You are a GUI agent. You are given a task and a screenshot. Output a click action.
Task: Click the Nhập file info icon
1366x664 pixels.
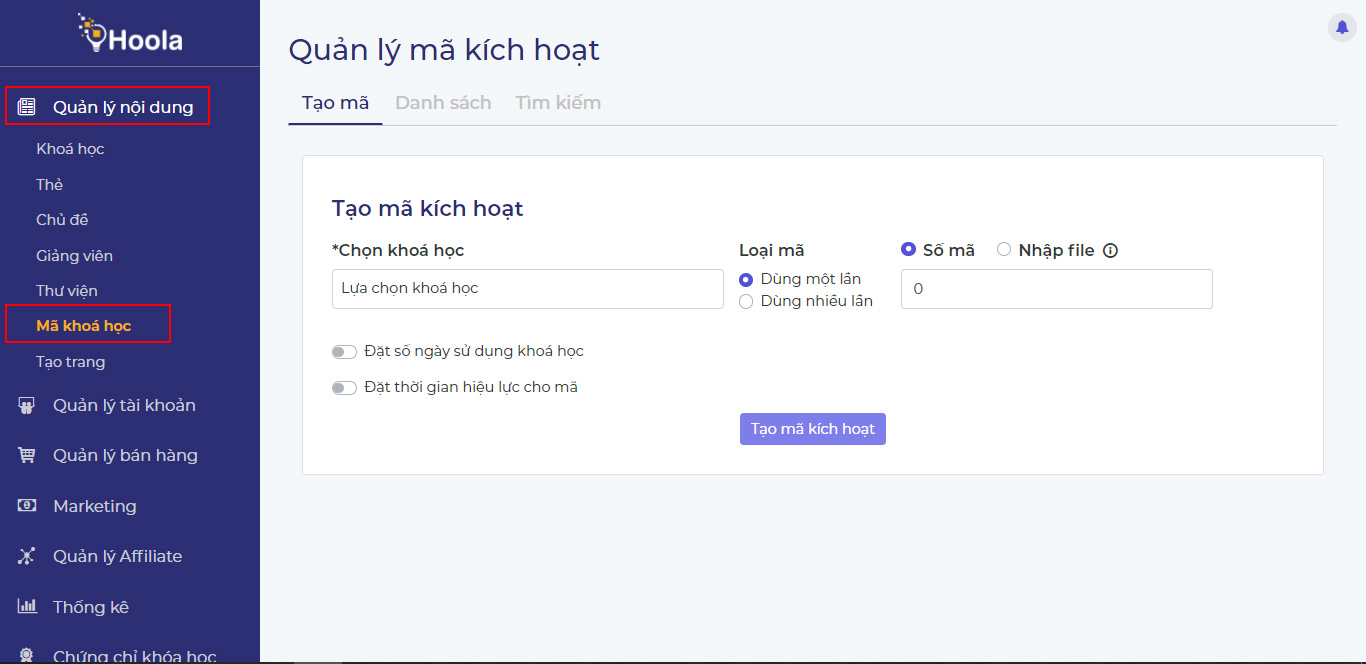1110,251
